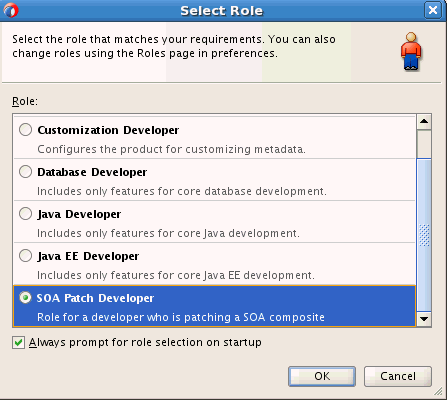Select the Java EE Developer radio button
This screenshot has height=400, width=447.
point(25,256)
